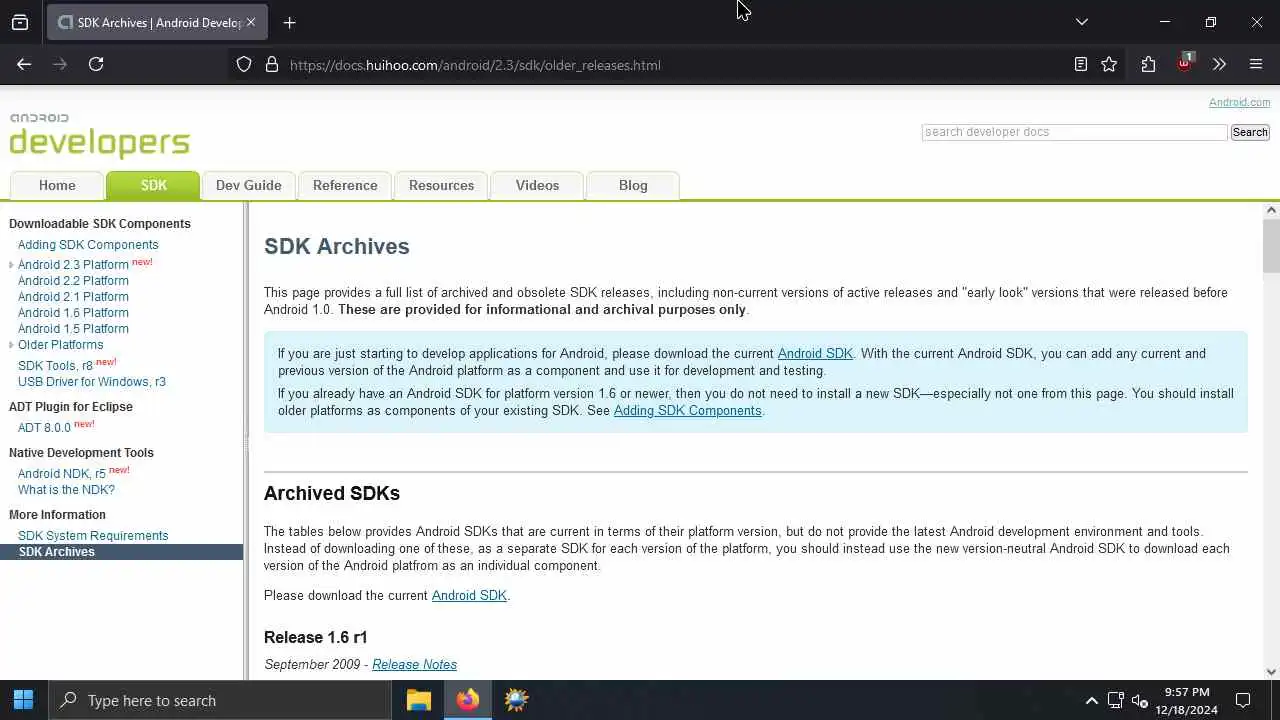Click Android developers logo
This screenshot has width=1280, height=720.
tap(99, 135)
